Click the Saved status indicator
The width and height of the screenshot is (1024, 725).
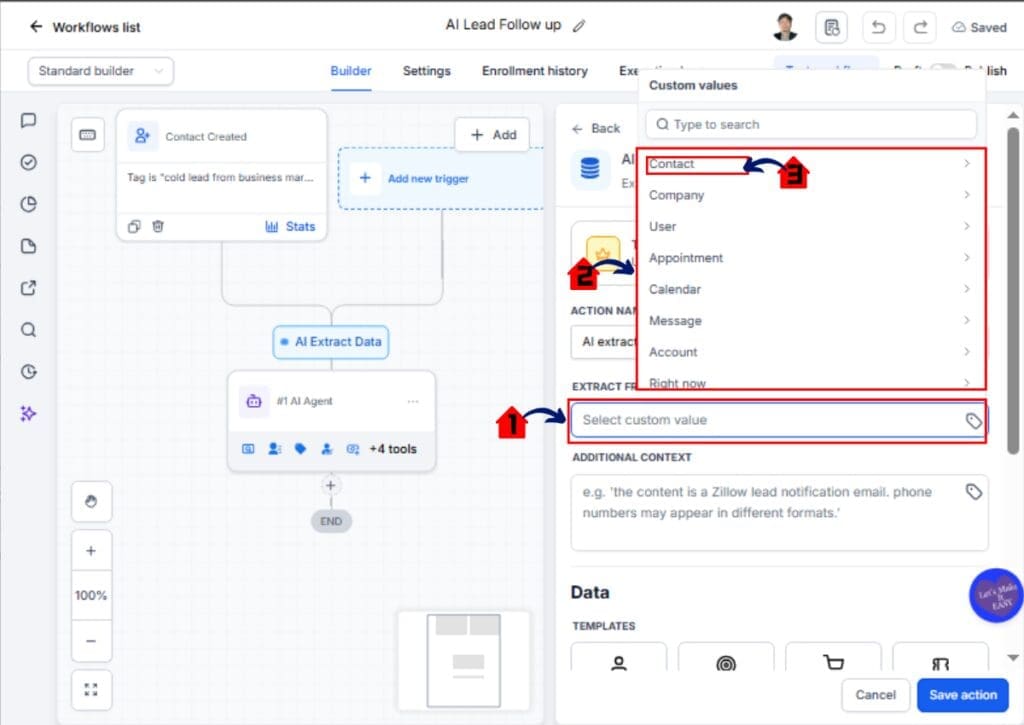[x=979, y=27]
